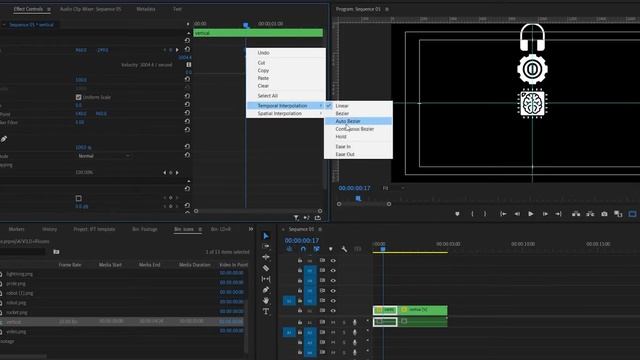Expand the Spatial Interpolation submenu
640x360 pixels.
click(285, 113)
